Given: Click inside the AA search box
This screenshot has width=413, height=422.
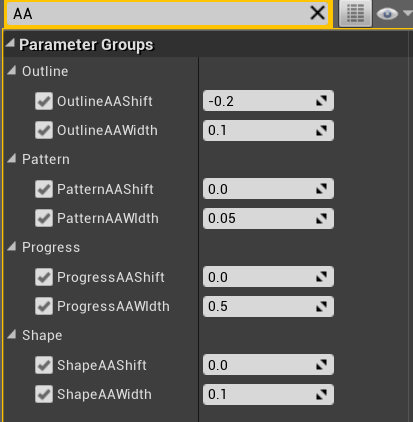Looking at the screenshot, I should point(157,14).
